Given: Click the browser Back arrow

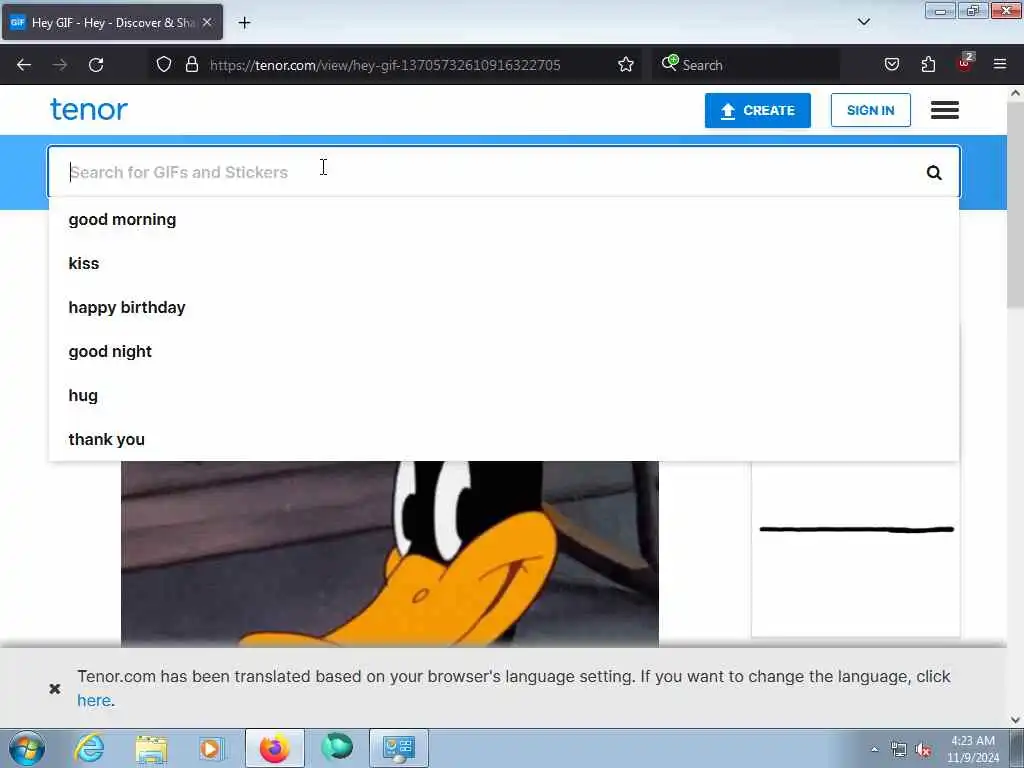Looking at the screenshot, I should pyautogui.click(x=24, y=65).
